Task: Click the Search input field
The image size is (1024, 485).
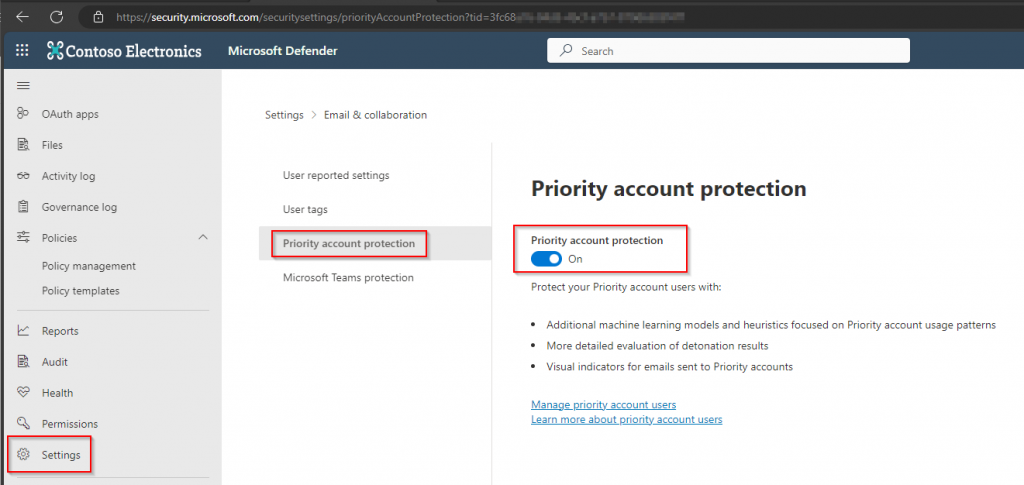Action: point(727,51)
